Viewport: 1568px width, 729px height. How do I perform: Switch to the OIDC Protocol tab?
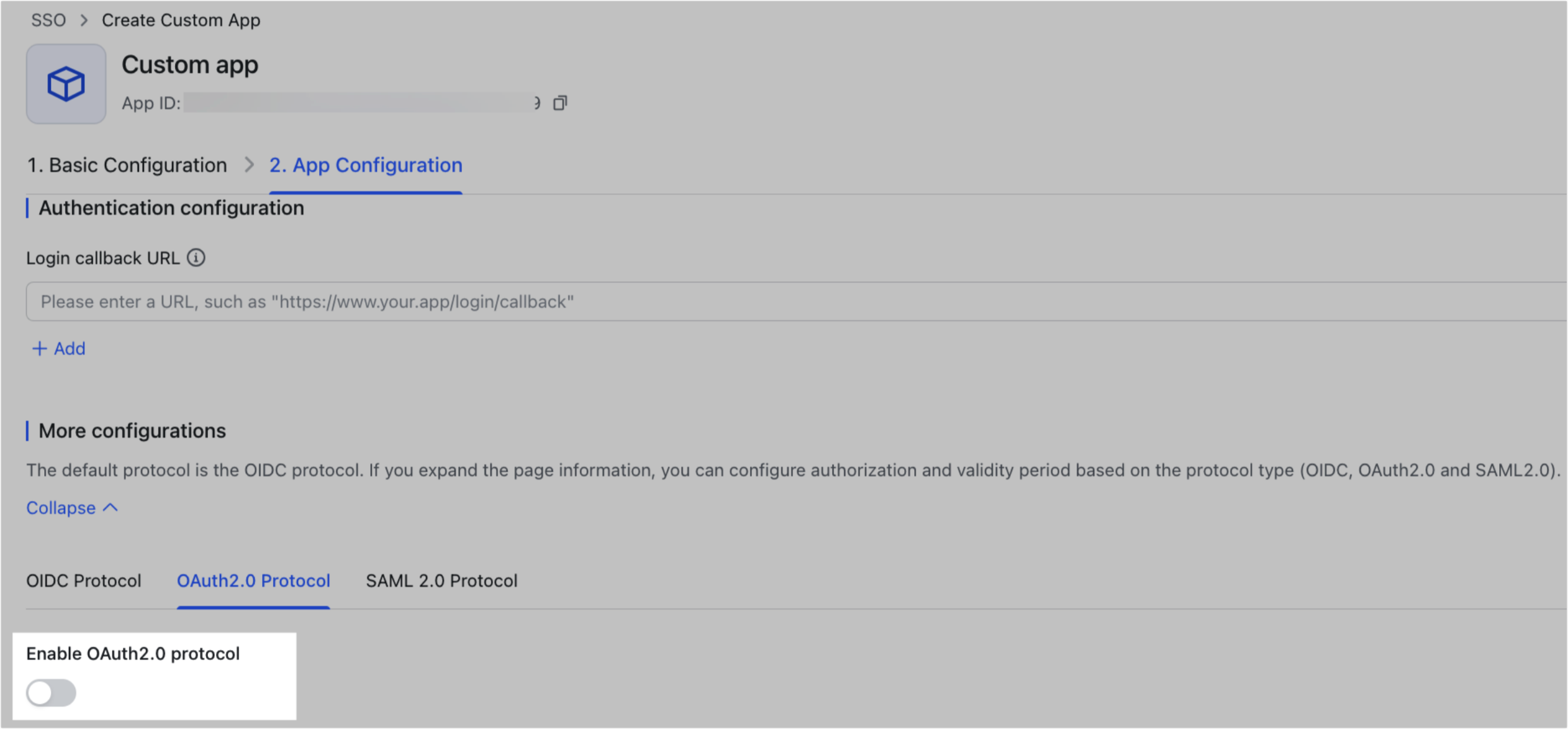(83, 581)
